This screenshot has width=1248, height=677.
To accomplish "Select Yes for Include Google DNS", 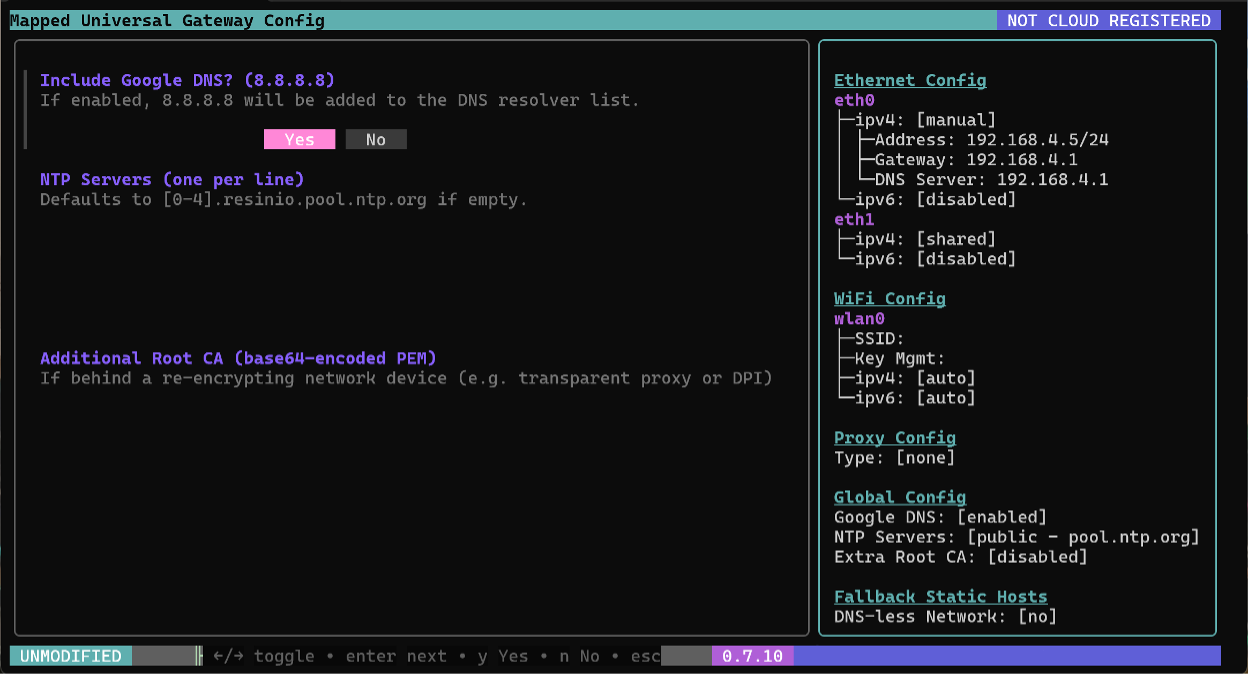I will pos(299,140).
